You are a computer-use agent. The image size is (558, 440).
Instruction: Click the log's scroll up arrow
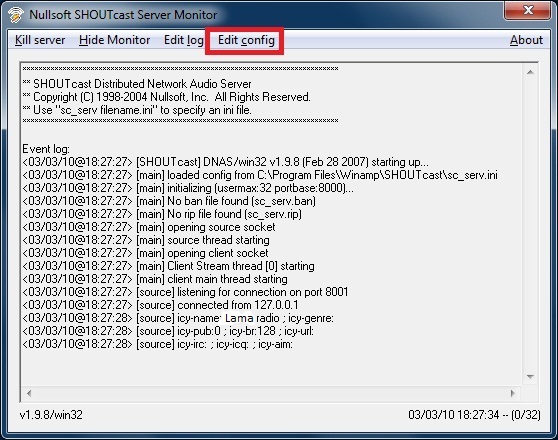(x=530, y=73)
